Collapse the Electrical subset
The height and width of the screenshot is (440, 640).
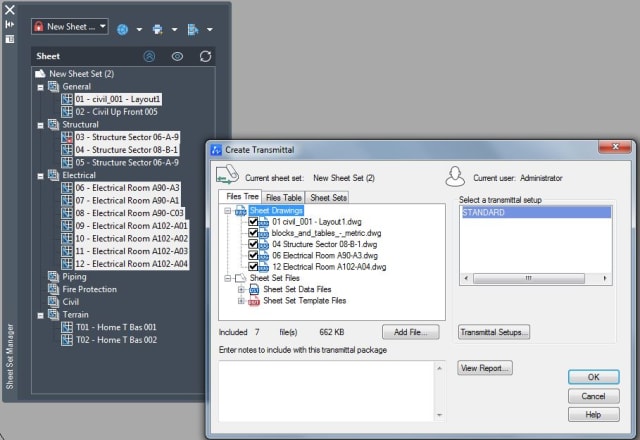[x=40, y=176]
